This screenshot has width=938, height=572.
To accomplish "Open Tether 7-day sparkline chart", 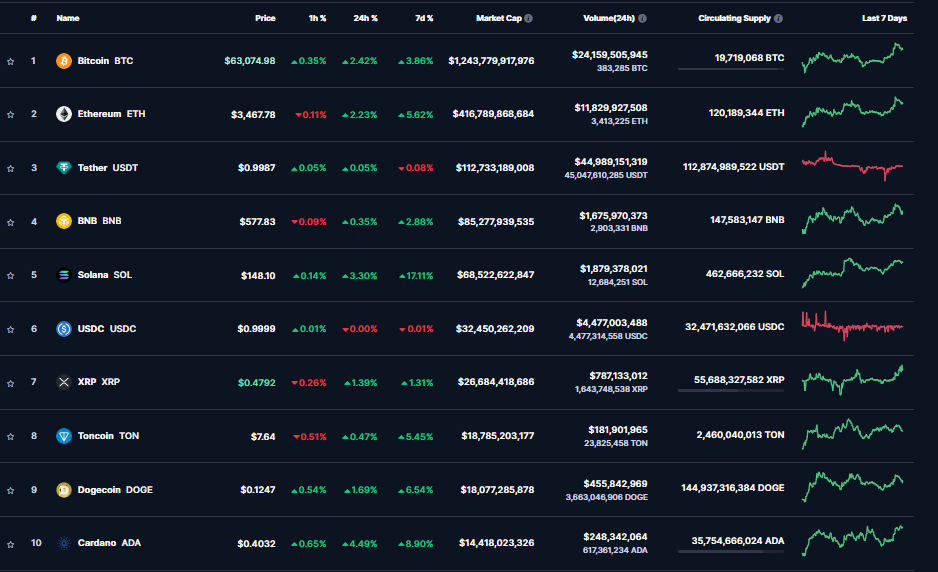I will point(852,166).
